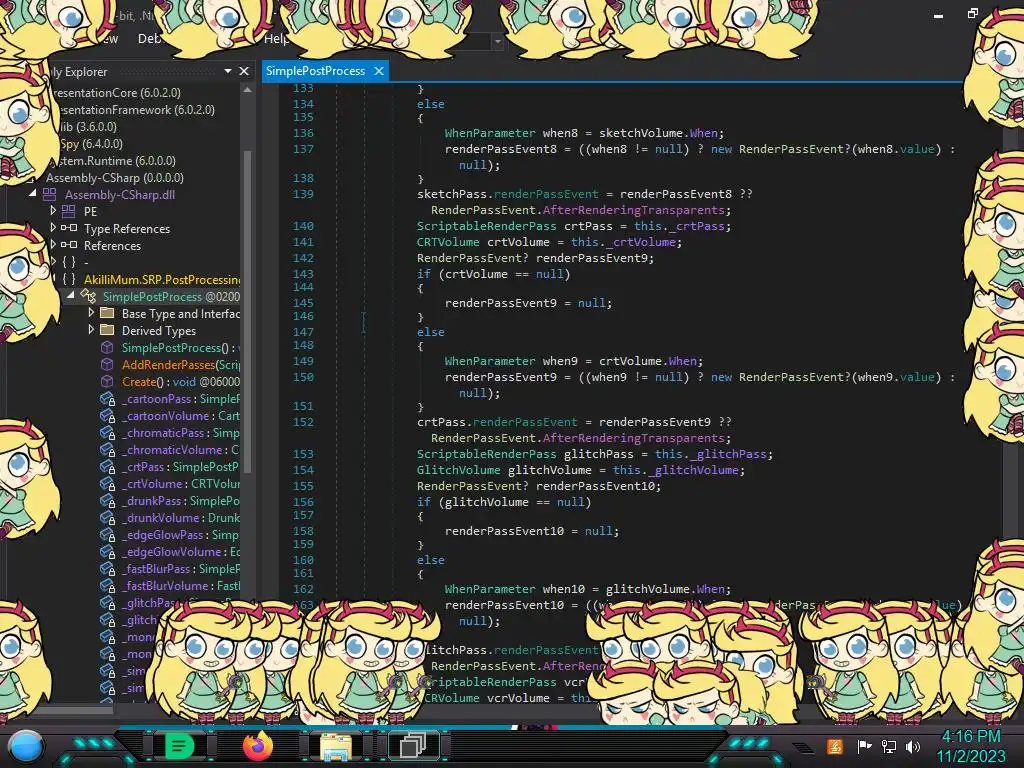The width and height of the screenshot is (1024, 768).
Task: Click the _cartoonVolume field icon
Action: (107, 415)
